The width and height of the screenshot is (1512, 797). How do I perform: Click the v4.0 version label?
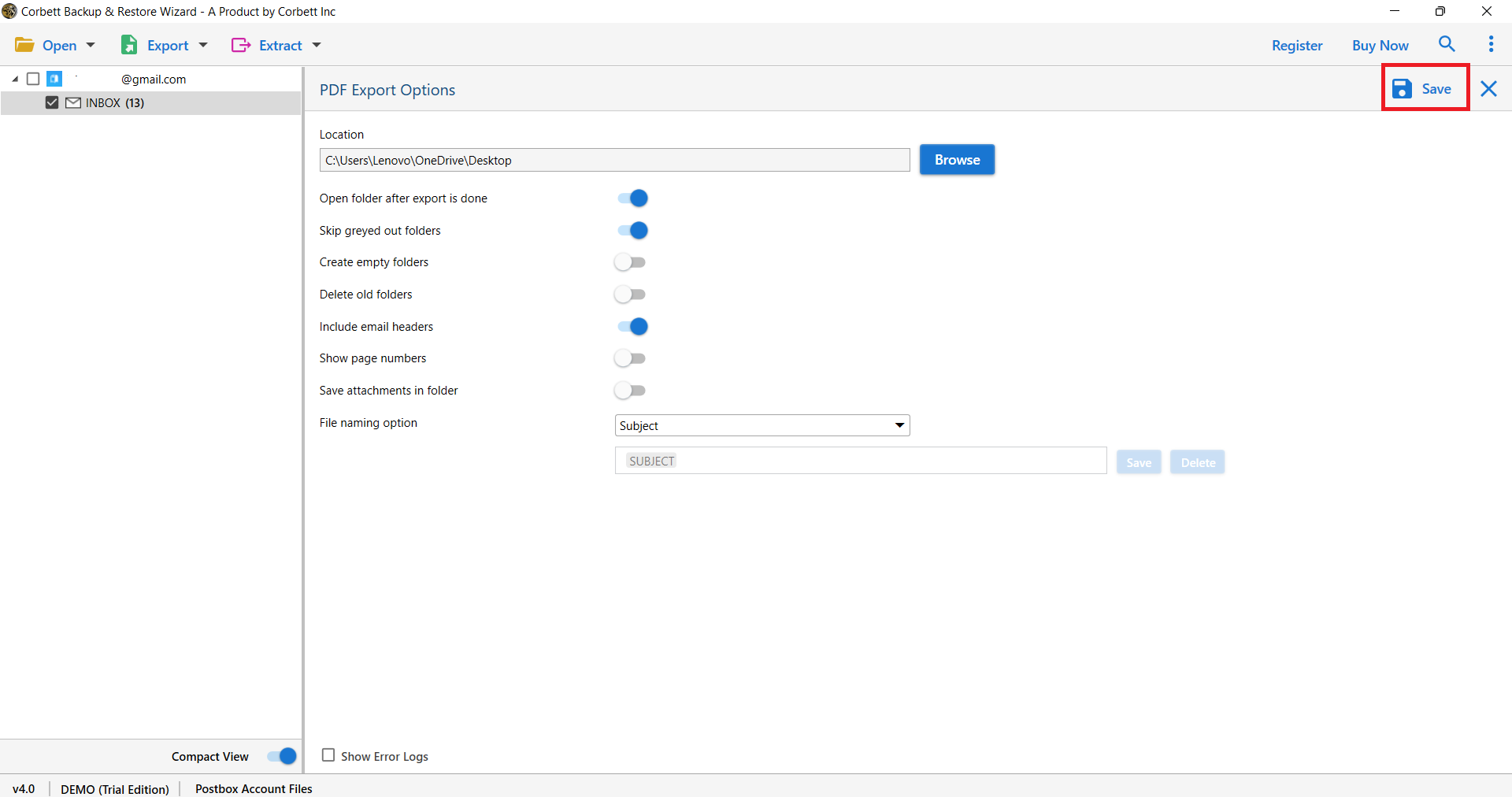click(x=24, y=788)
